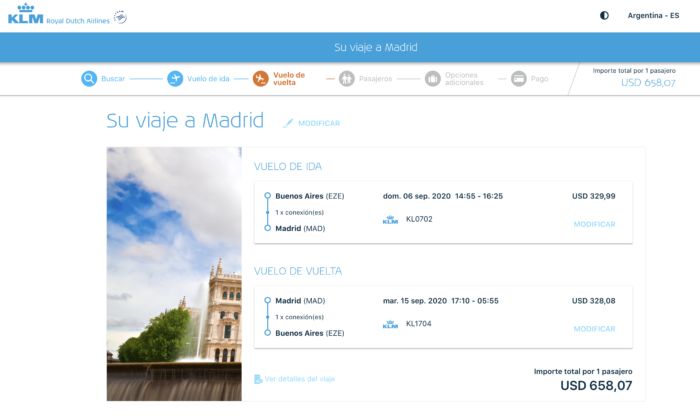This screenshot has width=700, height=417.
Task: Click the VUELO DE IDA section heading
Action: click(x=288, y=167)
